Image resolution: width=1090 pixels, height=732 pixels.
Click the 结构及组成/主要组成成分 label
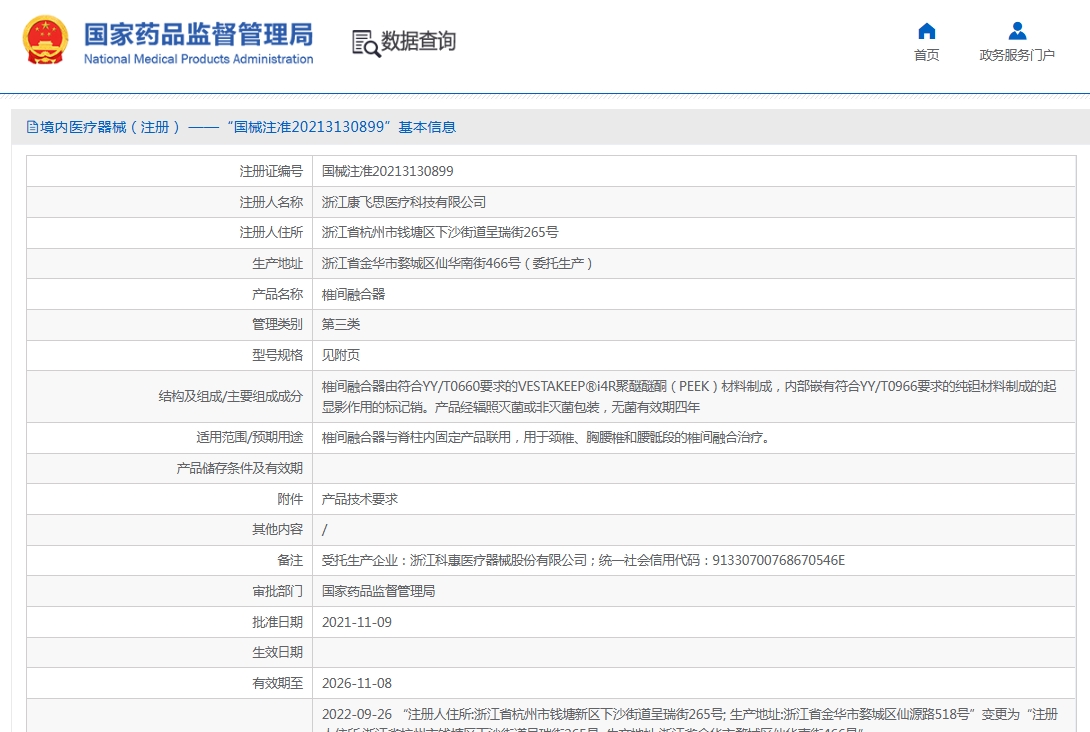(x=231, y=396)
